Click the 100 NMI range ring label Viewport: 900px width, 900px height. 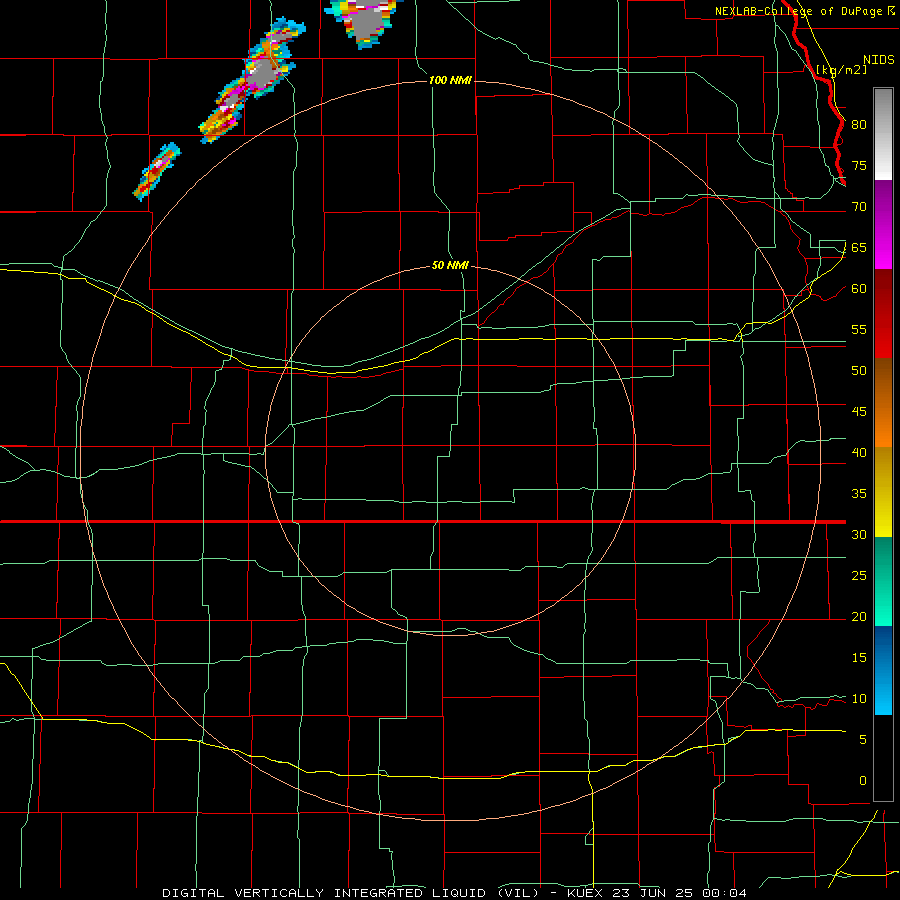point(450,80)
